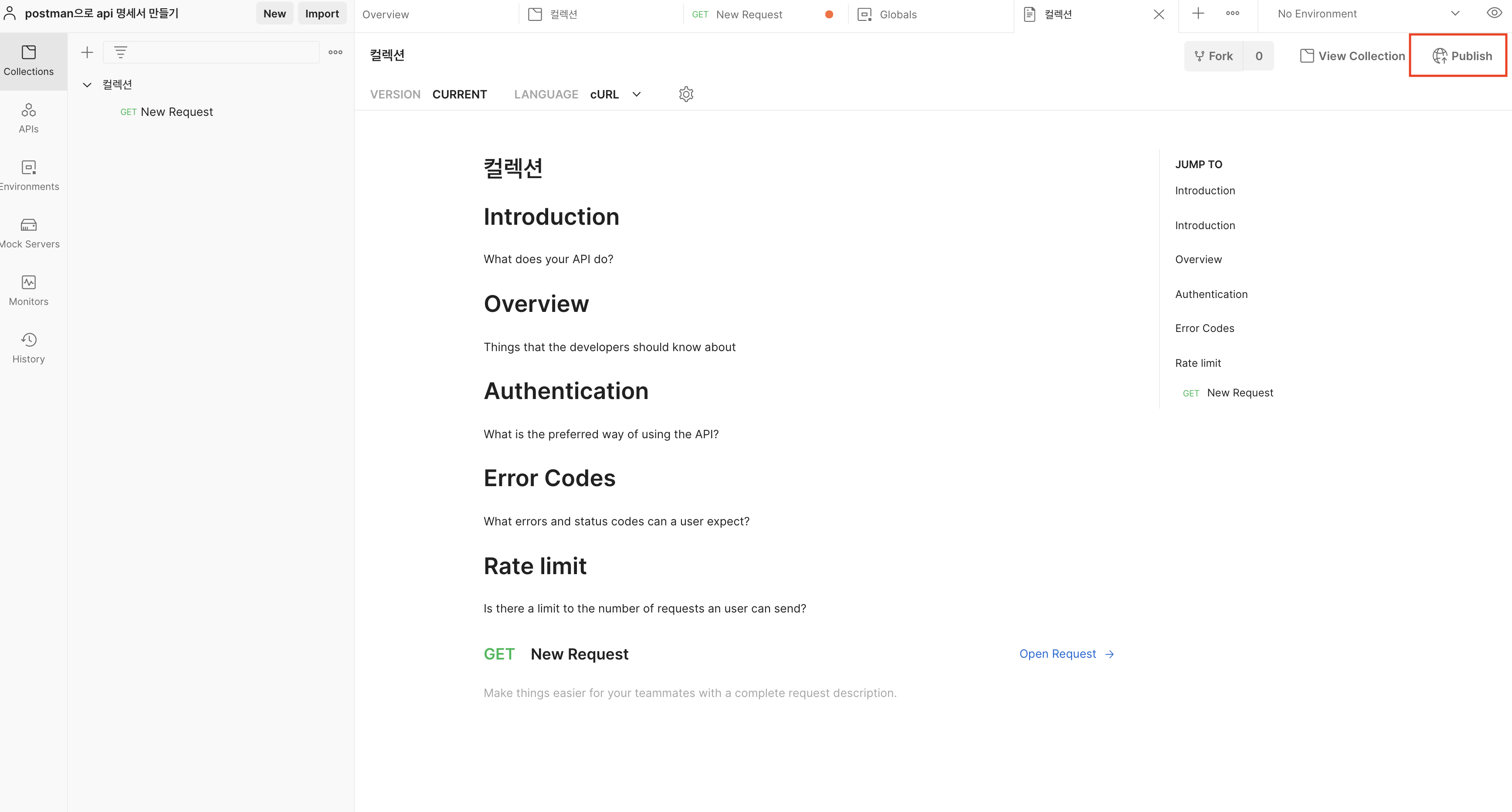Switch to the Overview tab
This screenshot has width=1512, height=812.
(x=386, y=14)
